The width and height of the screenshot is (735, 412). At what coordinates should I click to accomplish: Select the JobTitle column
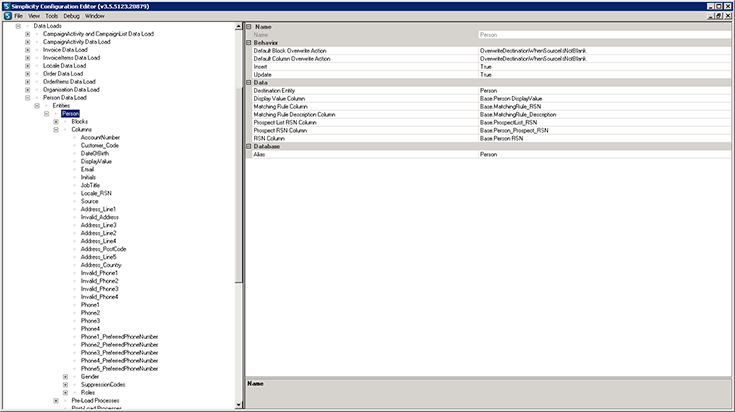[90, 185]
